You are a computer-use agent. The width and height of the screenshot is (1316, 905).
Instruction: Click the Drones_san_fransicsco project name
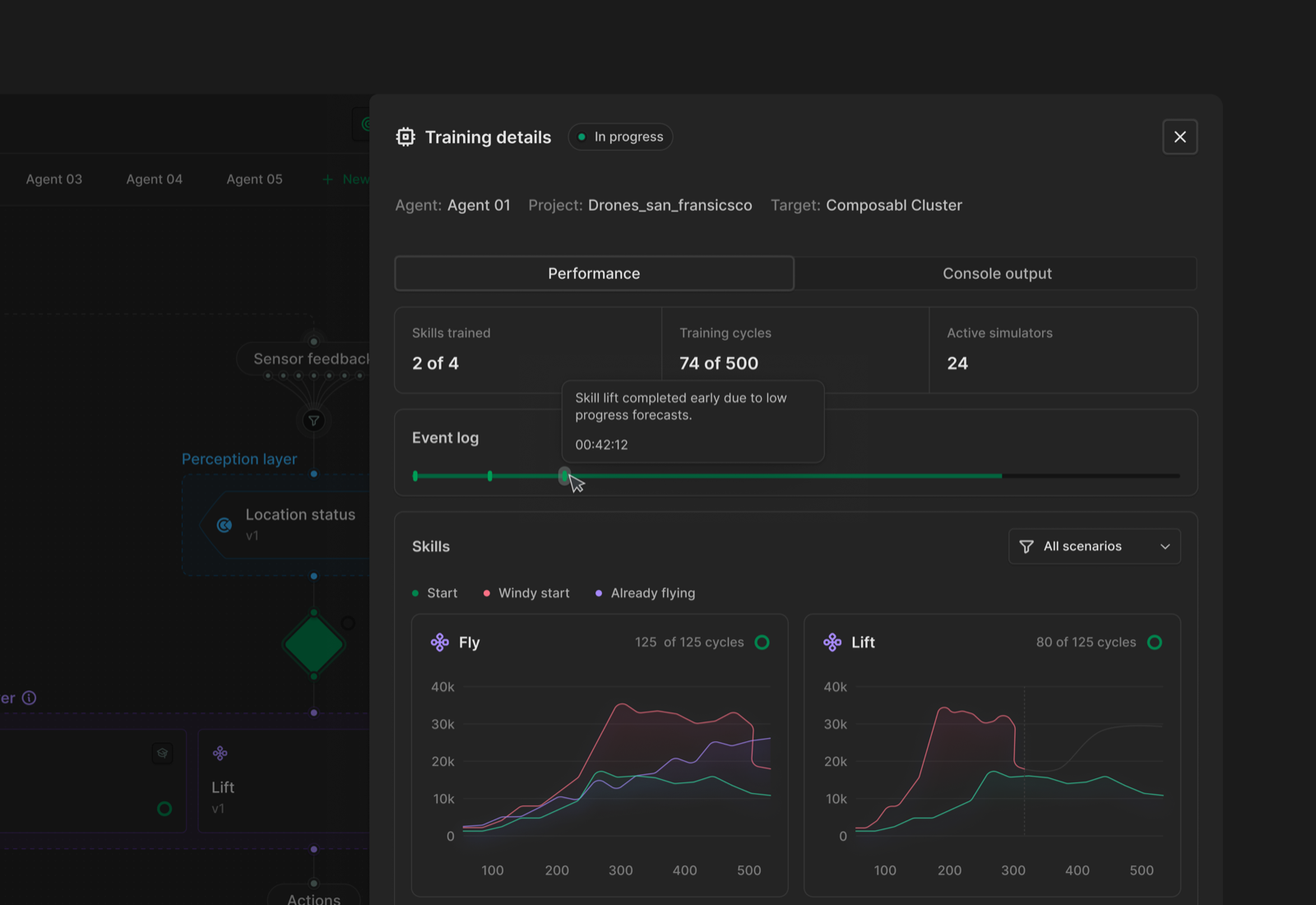point(670,205)
